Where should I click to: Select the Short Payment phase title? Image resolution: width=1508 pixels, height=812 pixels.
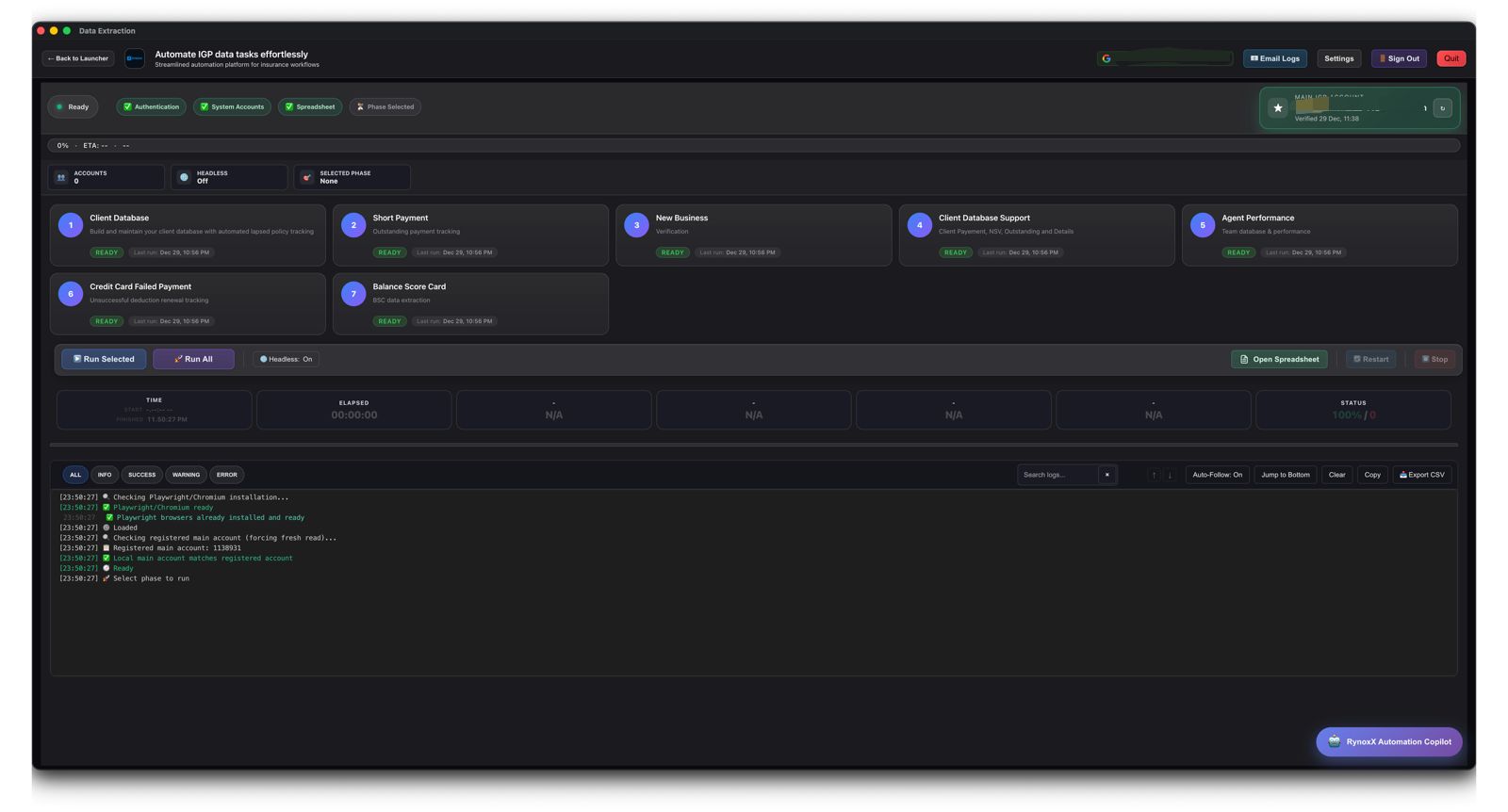point(400,218)
